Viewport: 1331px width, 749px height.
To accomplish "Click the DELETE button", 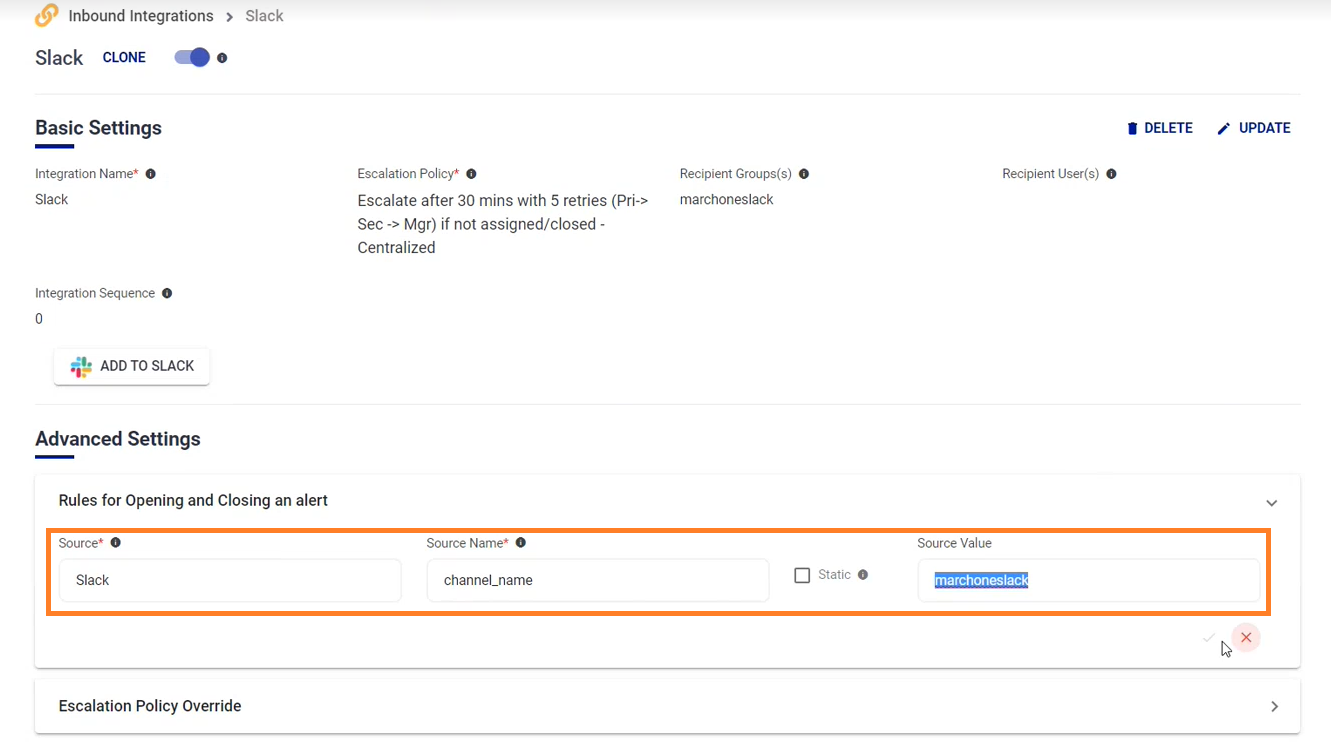I will tap(1159, 128).
